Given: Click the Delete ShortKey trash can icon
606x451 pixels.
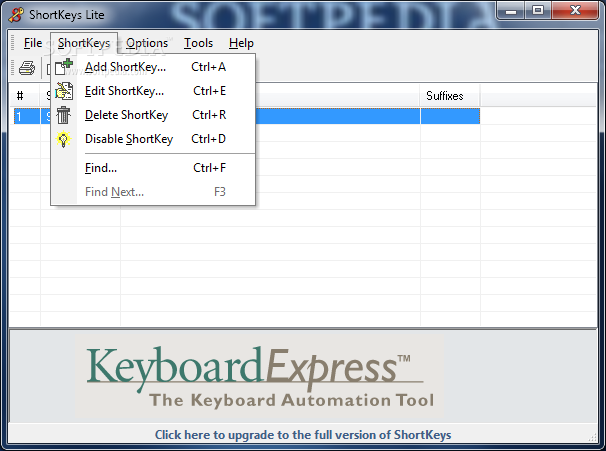Looking at the screenshot, I should (63, 115).
